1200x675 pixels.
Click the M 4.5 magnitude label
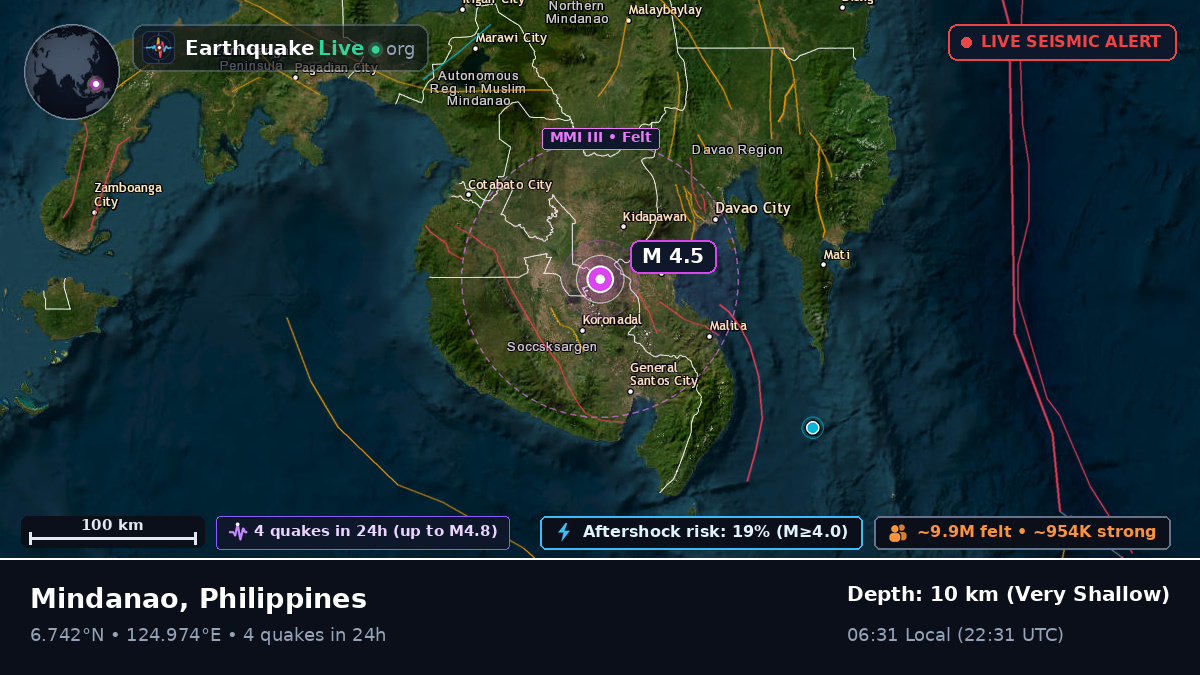click(673, 256)
